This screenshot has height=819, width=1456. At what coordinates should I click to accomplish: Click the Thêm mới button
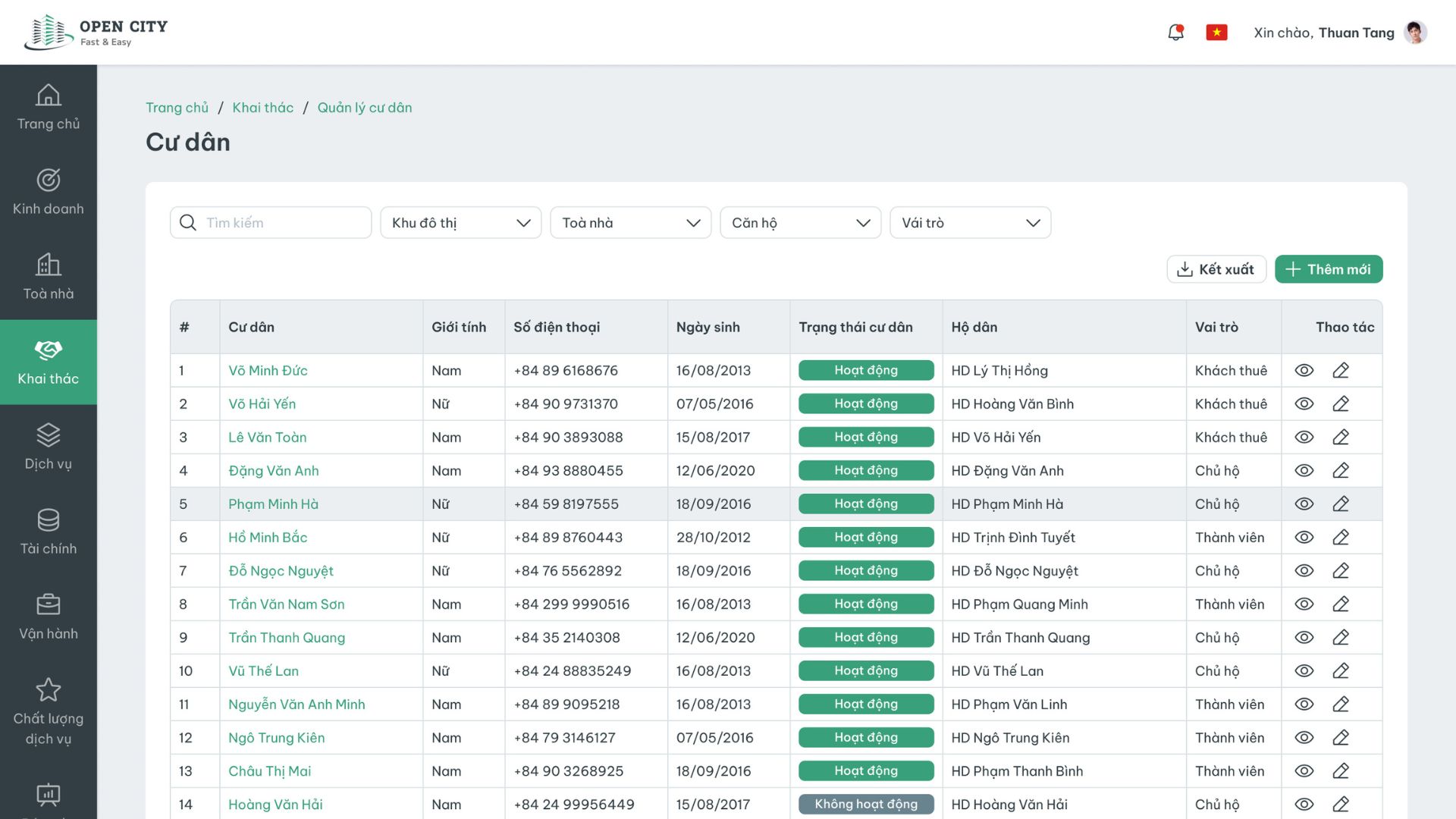pos(1328,268)
